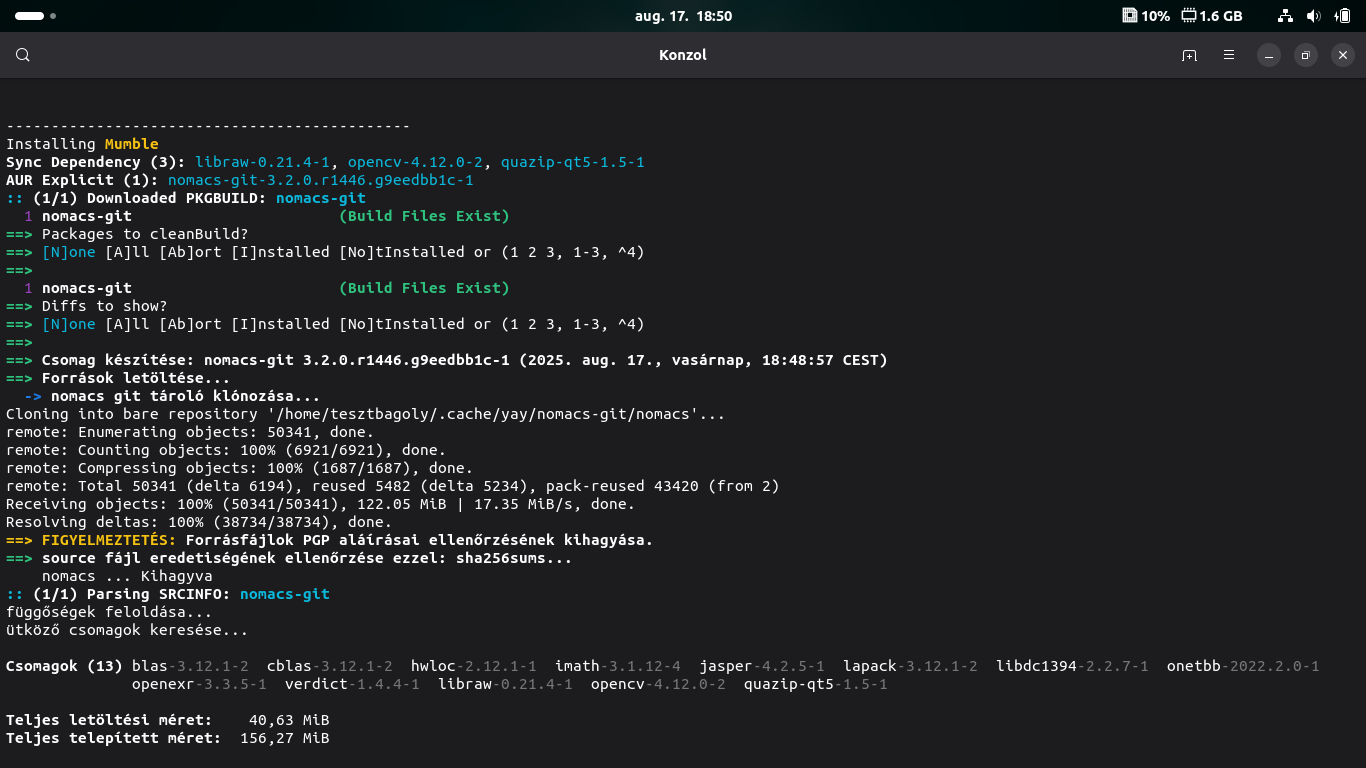Click the wired network status icon
Screen dimensions: 1366x768
coord(1285,16)
